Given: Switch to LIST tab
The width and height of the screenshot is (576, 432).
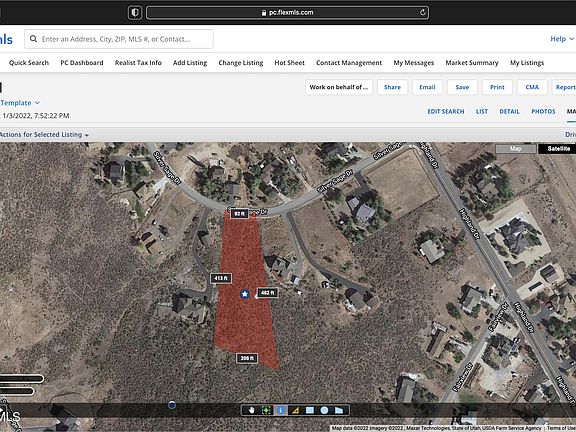Looking at the screenshot, I should (482, 111).
